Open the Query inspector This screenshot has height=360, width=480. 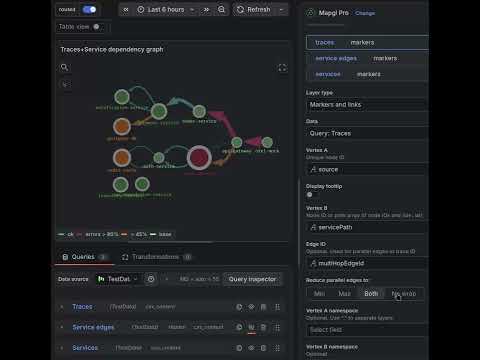(x=252, y=279)
